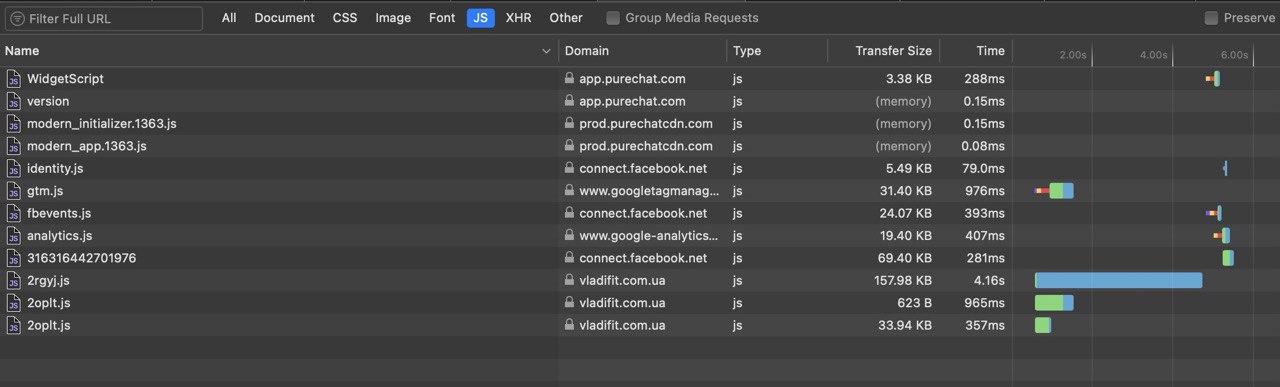This screenshot has width=1280, height=387.
Task: Focus the Filter Full URL input
Action: [104, 18]
